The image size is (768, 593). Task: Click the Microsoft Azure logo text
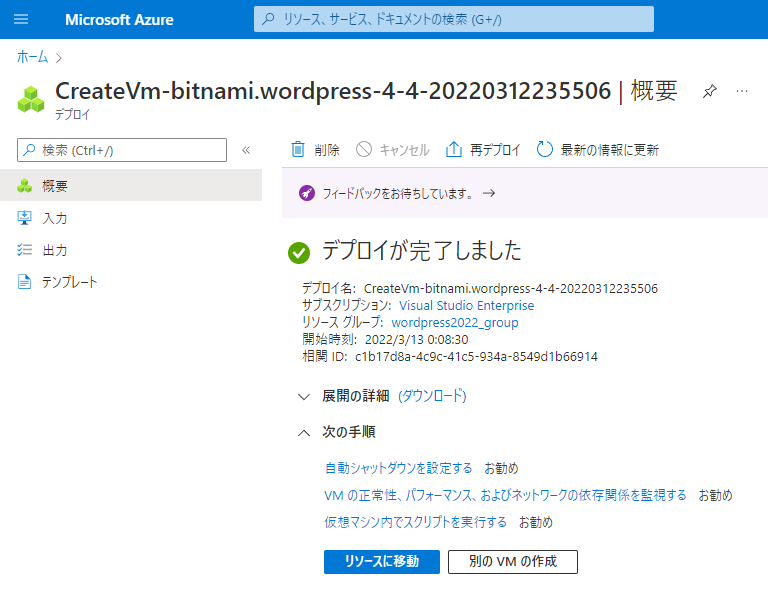pyautogui.click(x=119, y=20)
